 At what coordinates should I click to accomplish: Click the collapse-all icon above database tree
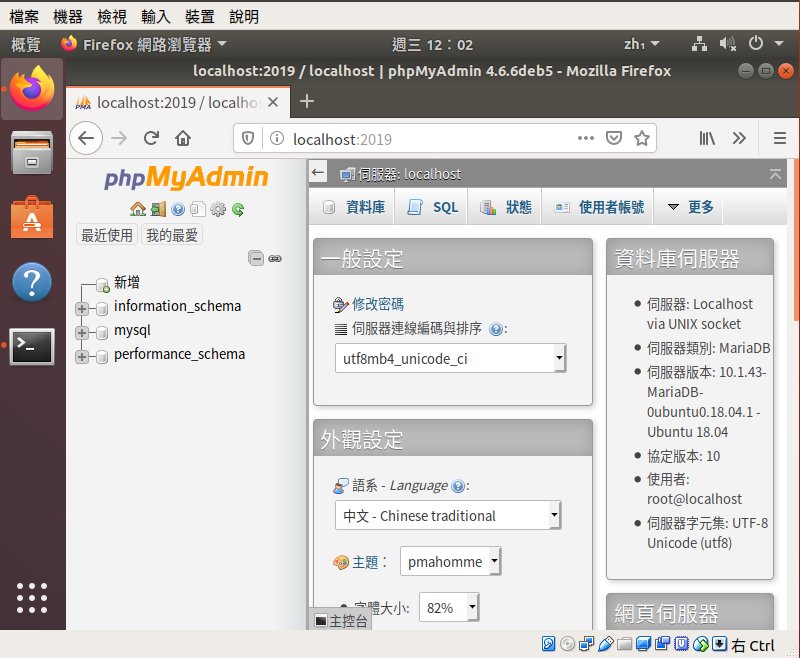(256, 258)
